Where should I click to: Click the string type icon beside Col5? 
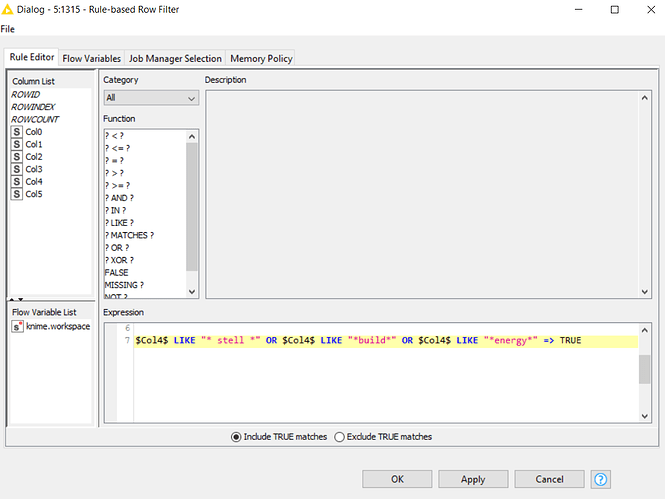[x=17, y=194]
